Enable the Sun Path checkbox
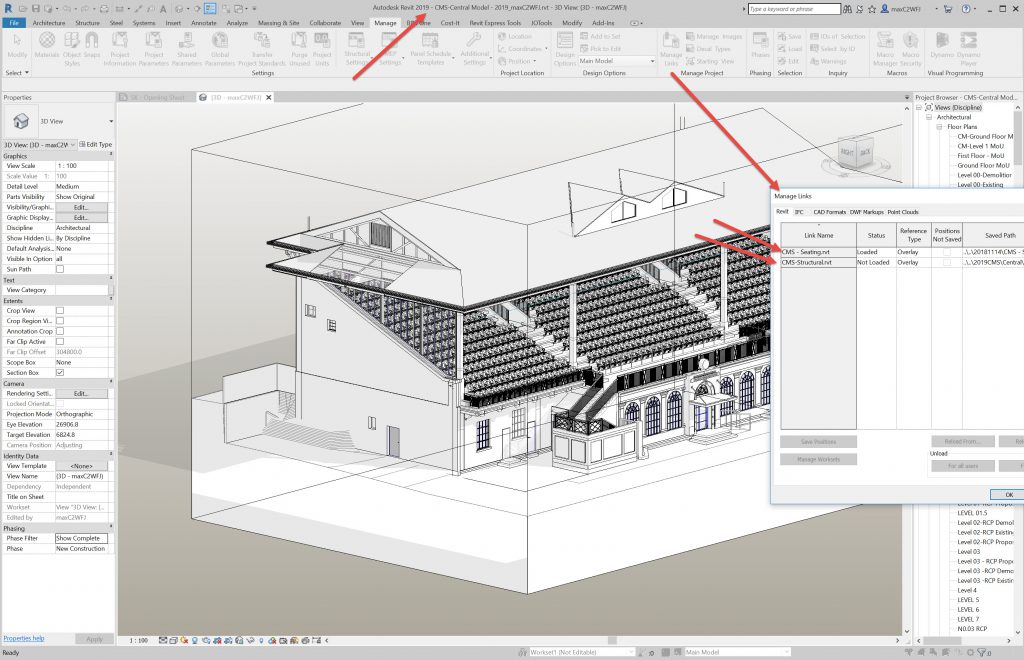 point(60,269)
